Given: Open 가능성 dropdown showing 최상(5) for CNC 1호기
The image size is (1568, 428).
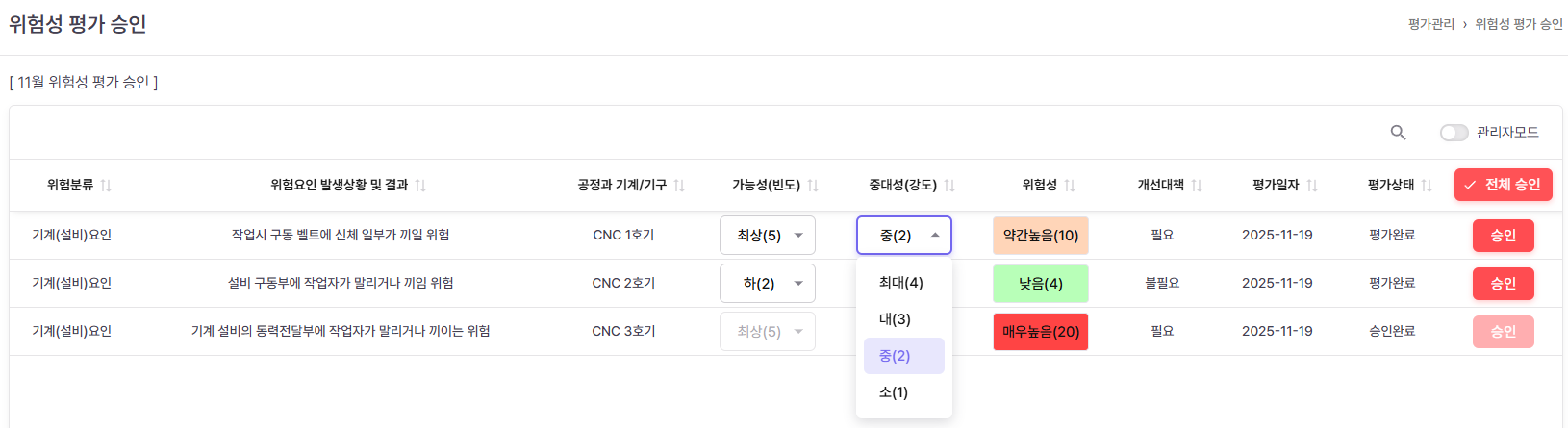Looking at the screenshot, I should click(x=768, y=236).
